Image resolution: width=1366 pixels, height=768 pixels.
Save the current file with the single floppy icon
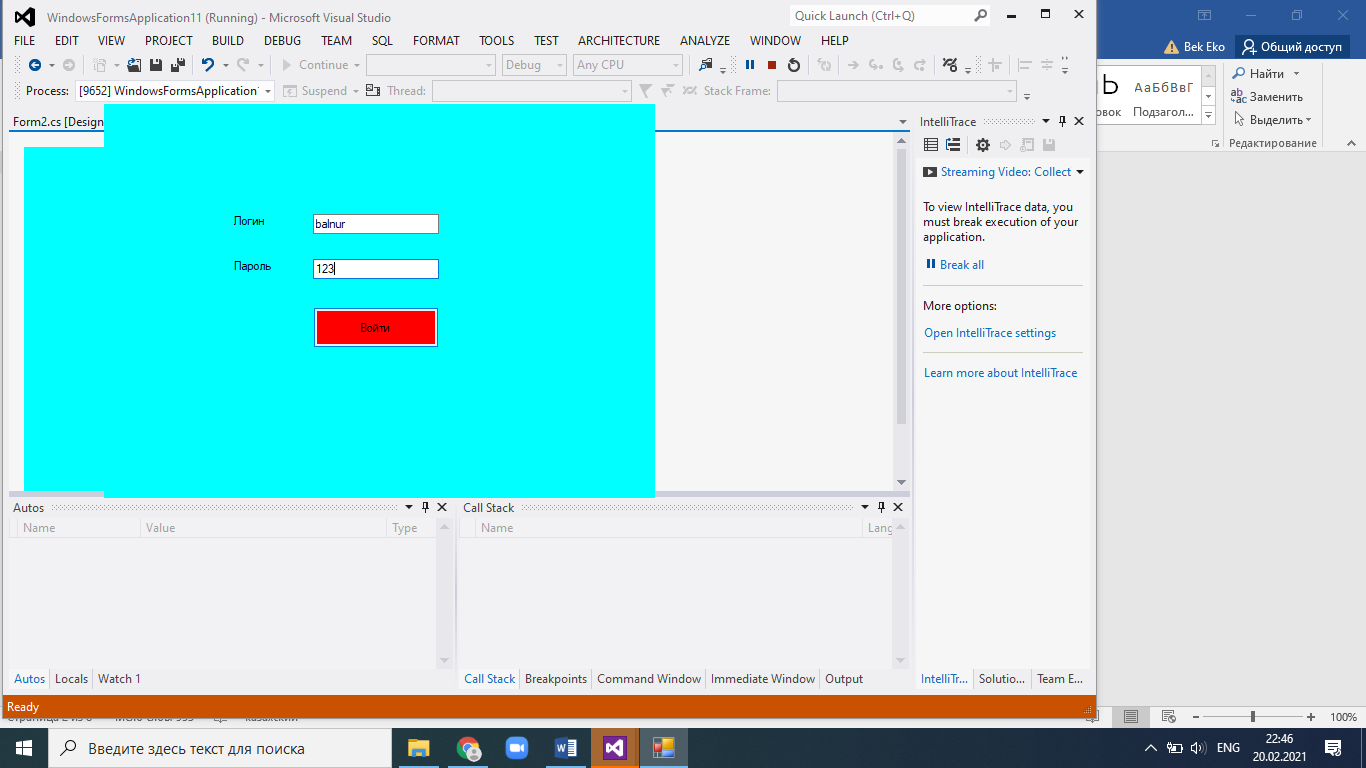[156, 65]
